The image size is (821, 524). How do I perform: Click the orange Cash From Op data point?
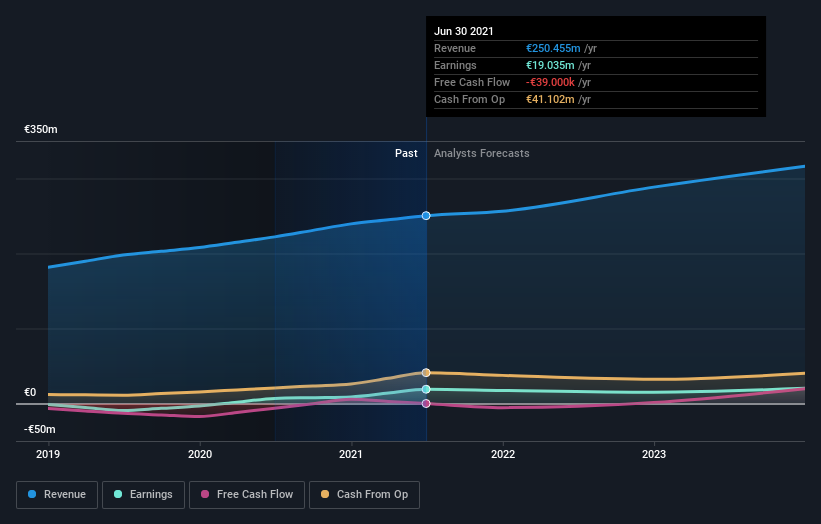426,373
